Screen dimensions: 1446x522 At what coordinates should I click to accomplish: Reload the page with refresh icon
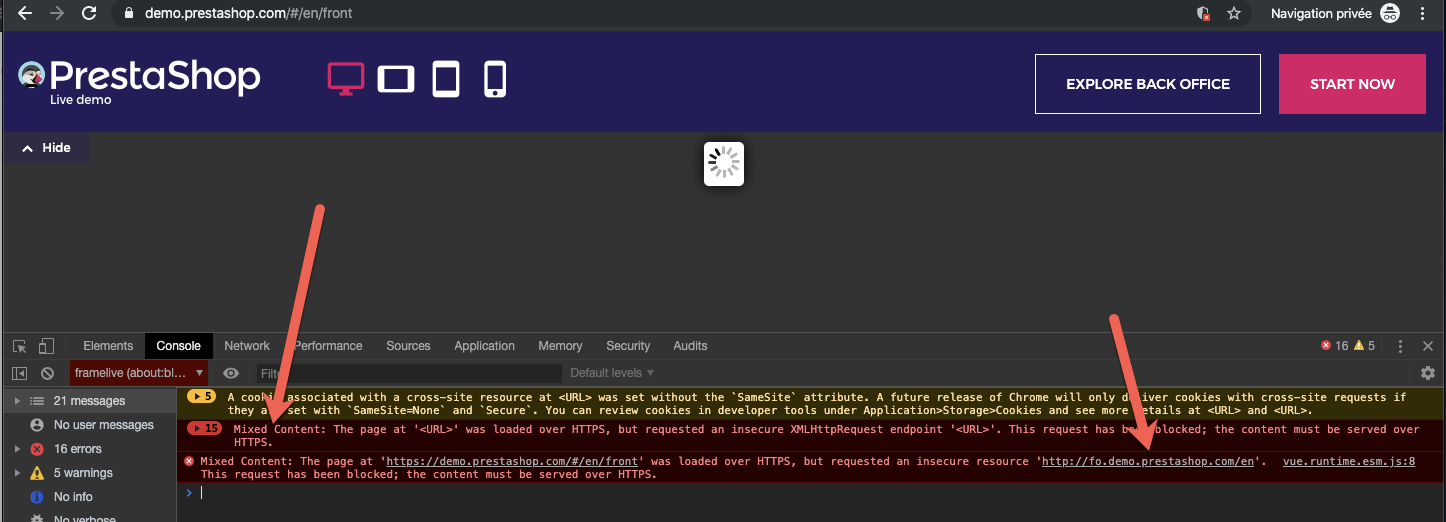[x=89, y=14]
